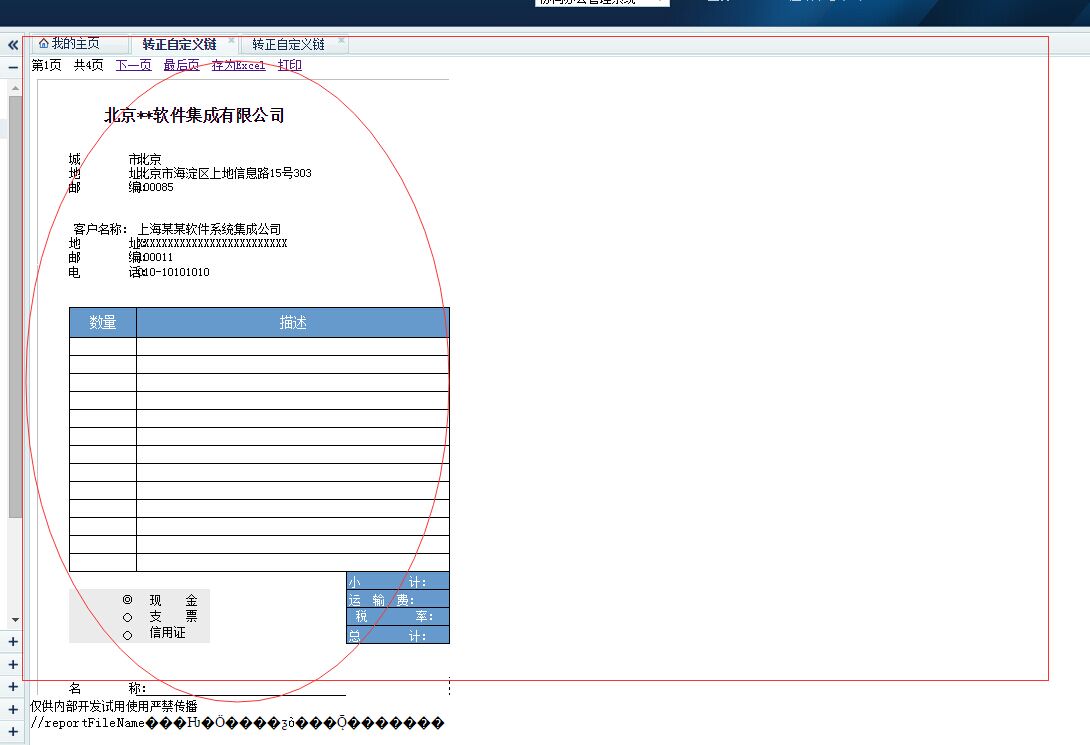Click the 上海某某软件系统集成公司 customer name
1090x745 pixels.
click(x=209, y=229)
